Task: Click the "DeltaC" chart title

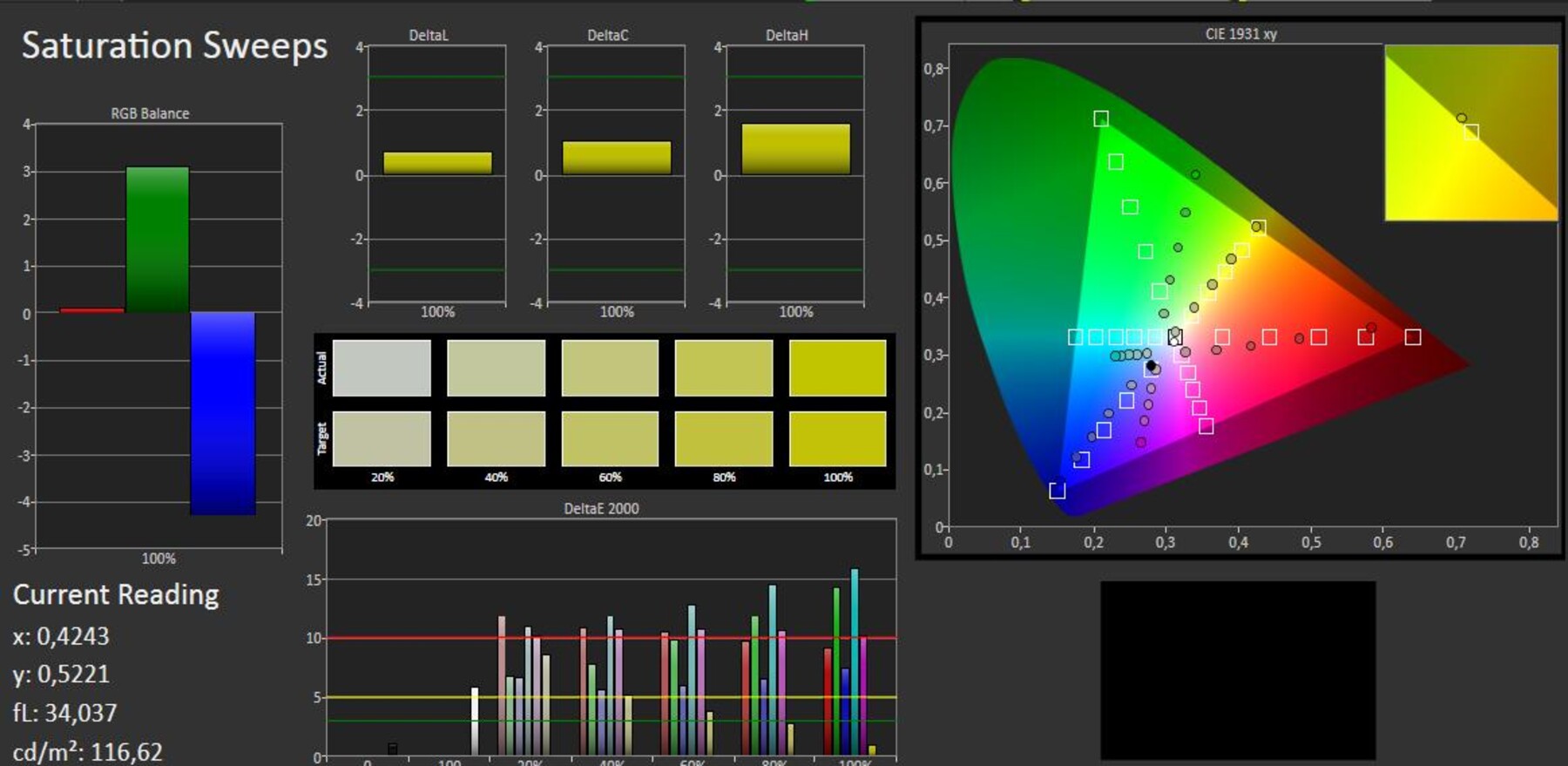Action: [608, 35]
